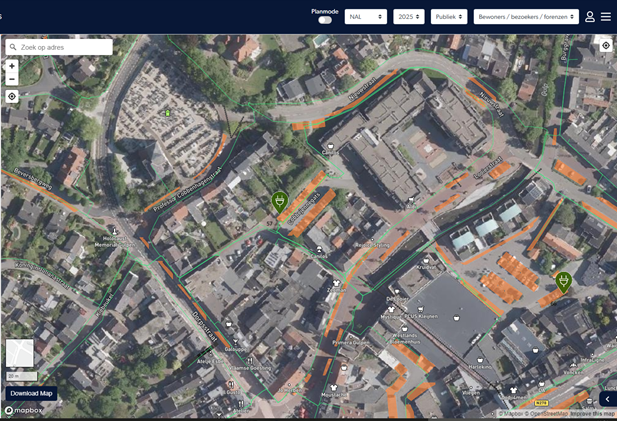The width and height of the screenshot is (617, 421).
Task: Click the OpenStreetMap attribution link
Action: (x=548, y=414)
